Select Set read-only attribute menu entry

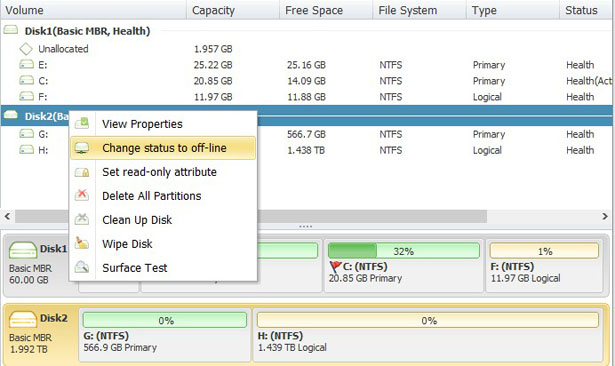click(x=163, y=172)
